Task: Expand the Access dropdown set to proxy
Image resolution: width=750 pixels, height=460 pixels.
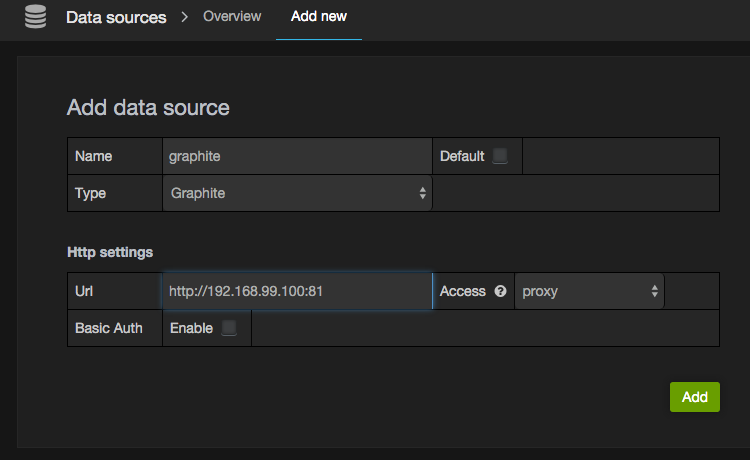Action: pos(589,292)
